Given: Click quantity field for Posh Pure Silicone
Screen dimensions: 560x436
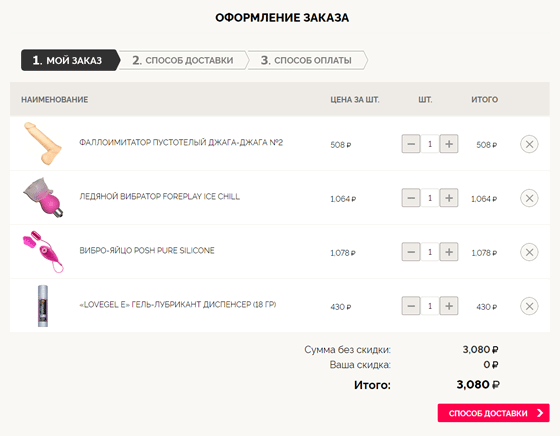Looking at the screenshot, I should 430,252.
